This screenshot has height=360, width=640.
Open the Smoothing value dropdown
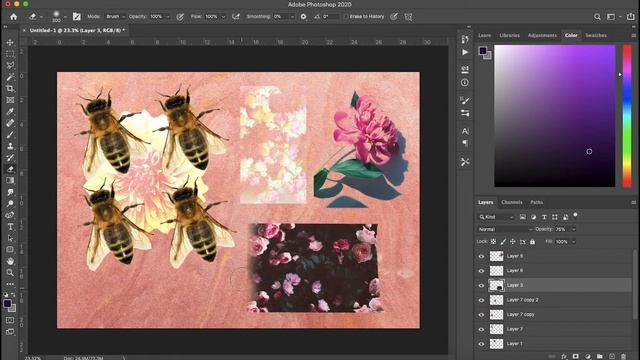(292, 17)
